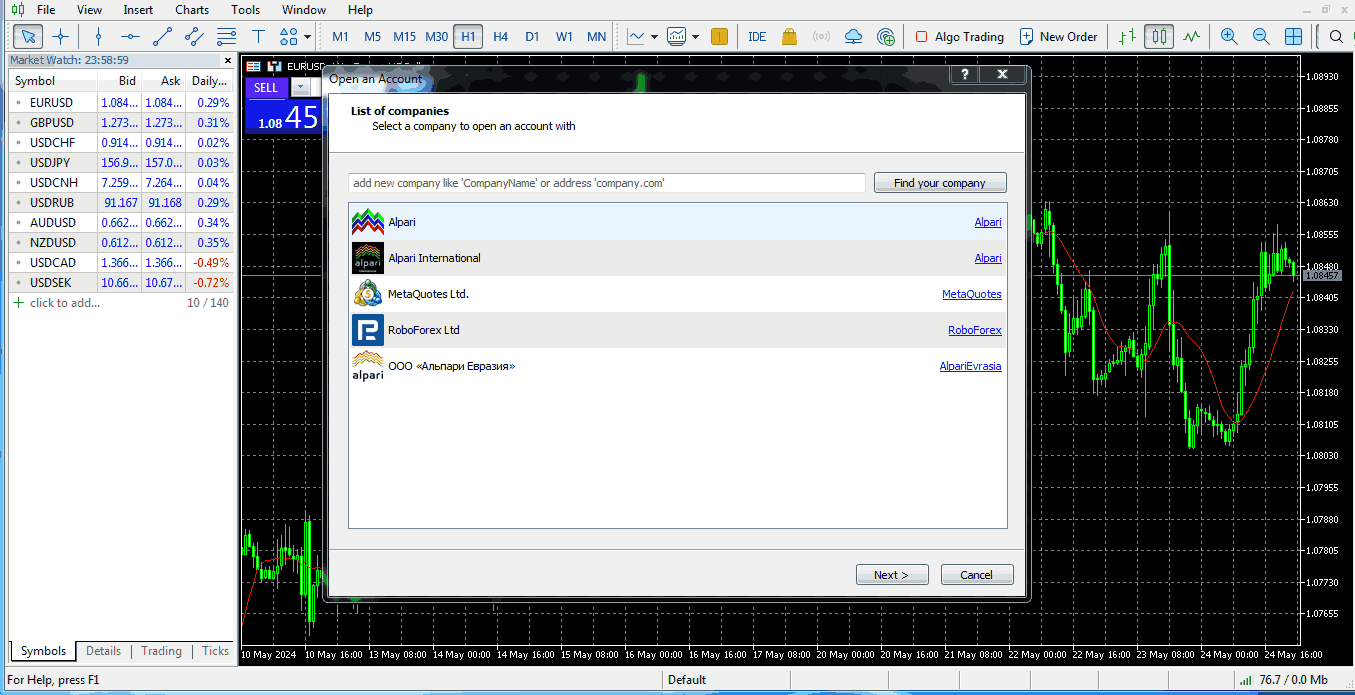Select Alpari International in company list
The height and width of the screenshot is (695, 1355).
click(677, 258)
